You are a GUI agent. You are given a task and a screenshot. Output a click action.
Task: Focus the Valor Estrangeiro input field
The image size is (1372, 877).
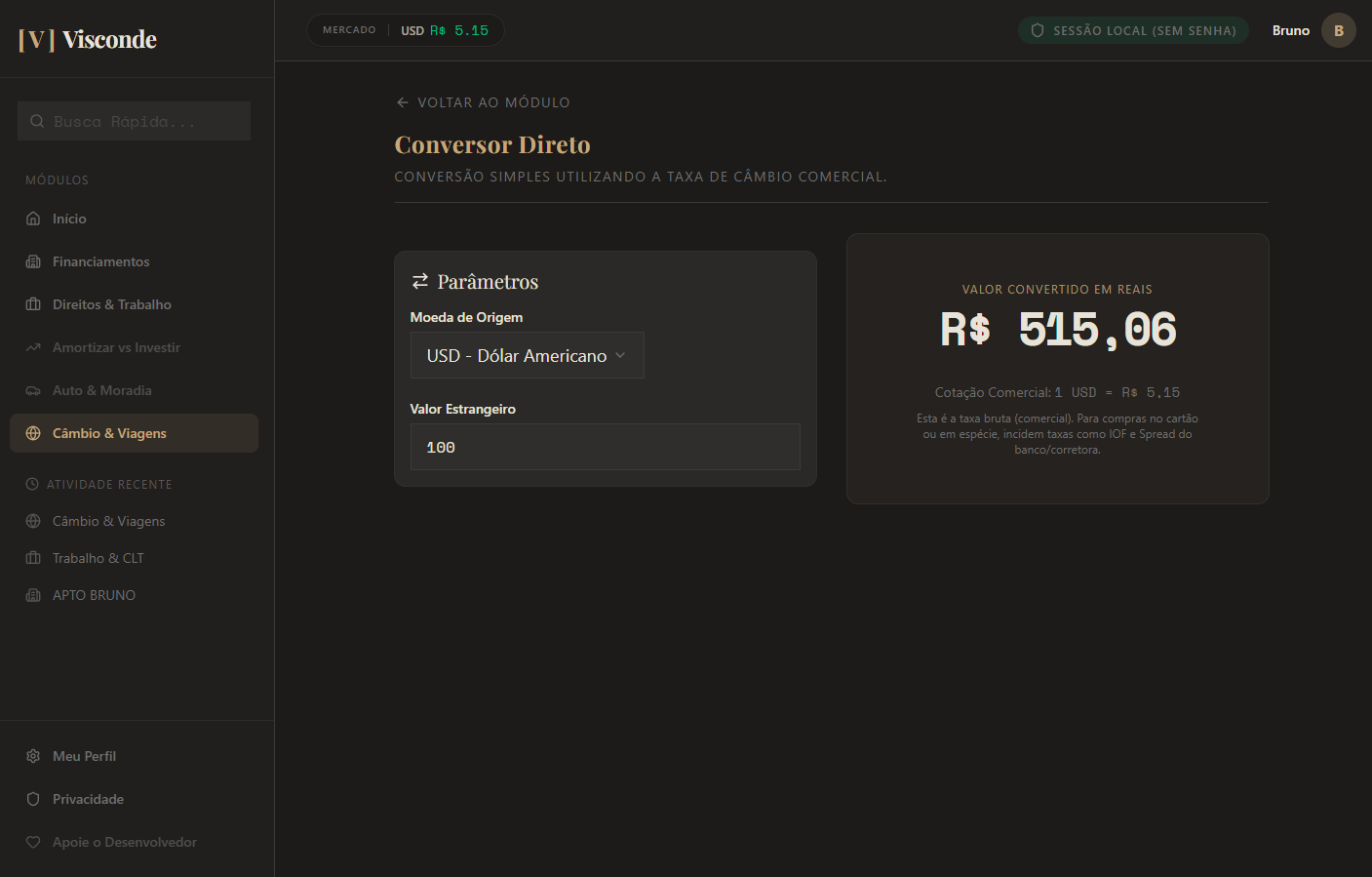[x=605, y=447]
